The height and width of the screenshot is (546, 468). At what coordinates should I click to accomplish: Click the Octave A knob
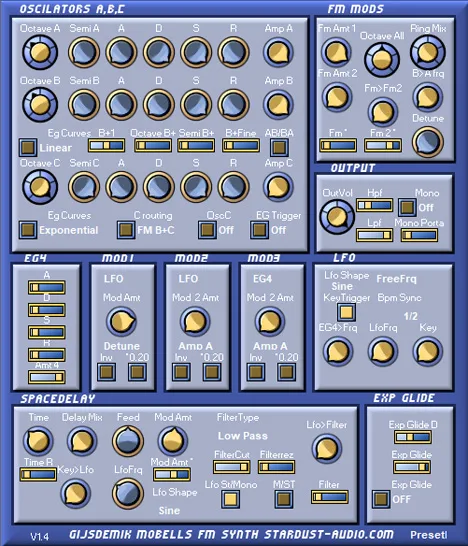pos(40,52)
